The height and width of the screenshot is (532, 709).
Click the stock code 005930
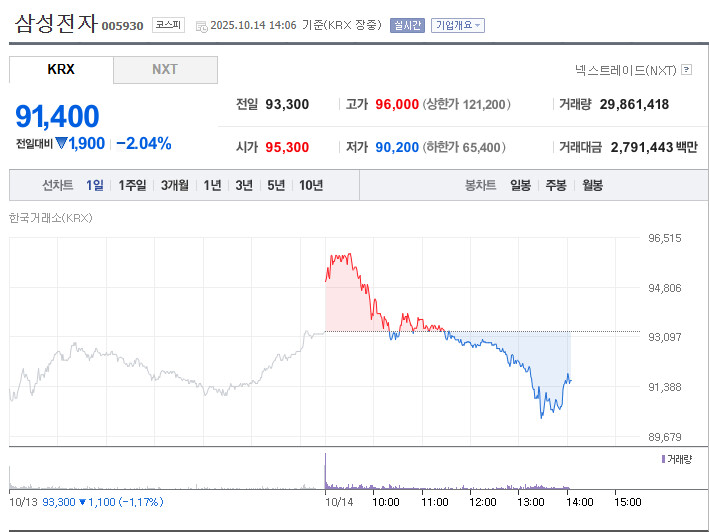122,26
